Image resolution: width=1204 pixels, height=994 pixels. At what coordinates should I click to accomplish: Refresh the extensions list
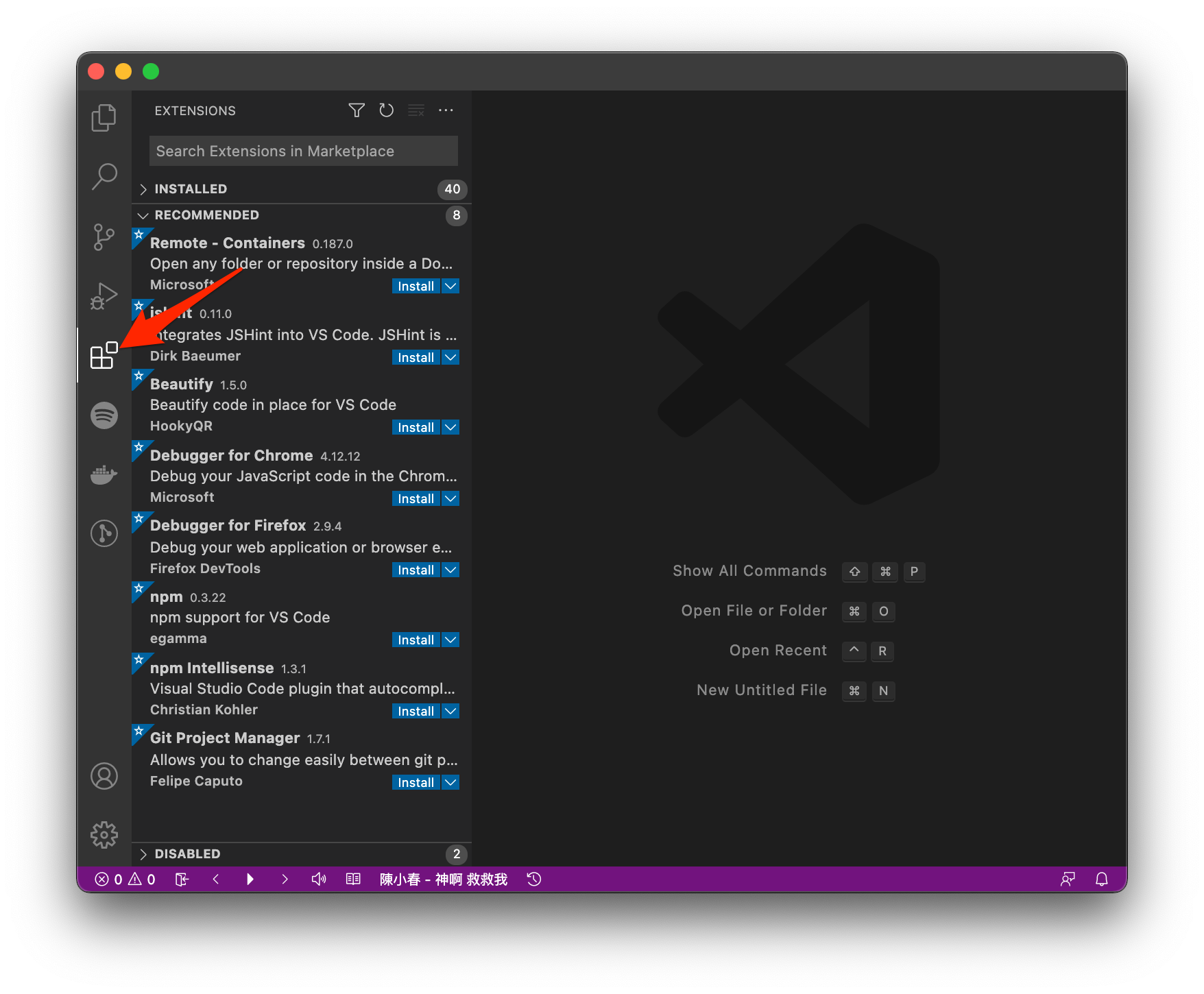(387, 110)
